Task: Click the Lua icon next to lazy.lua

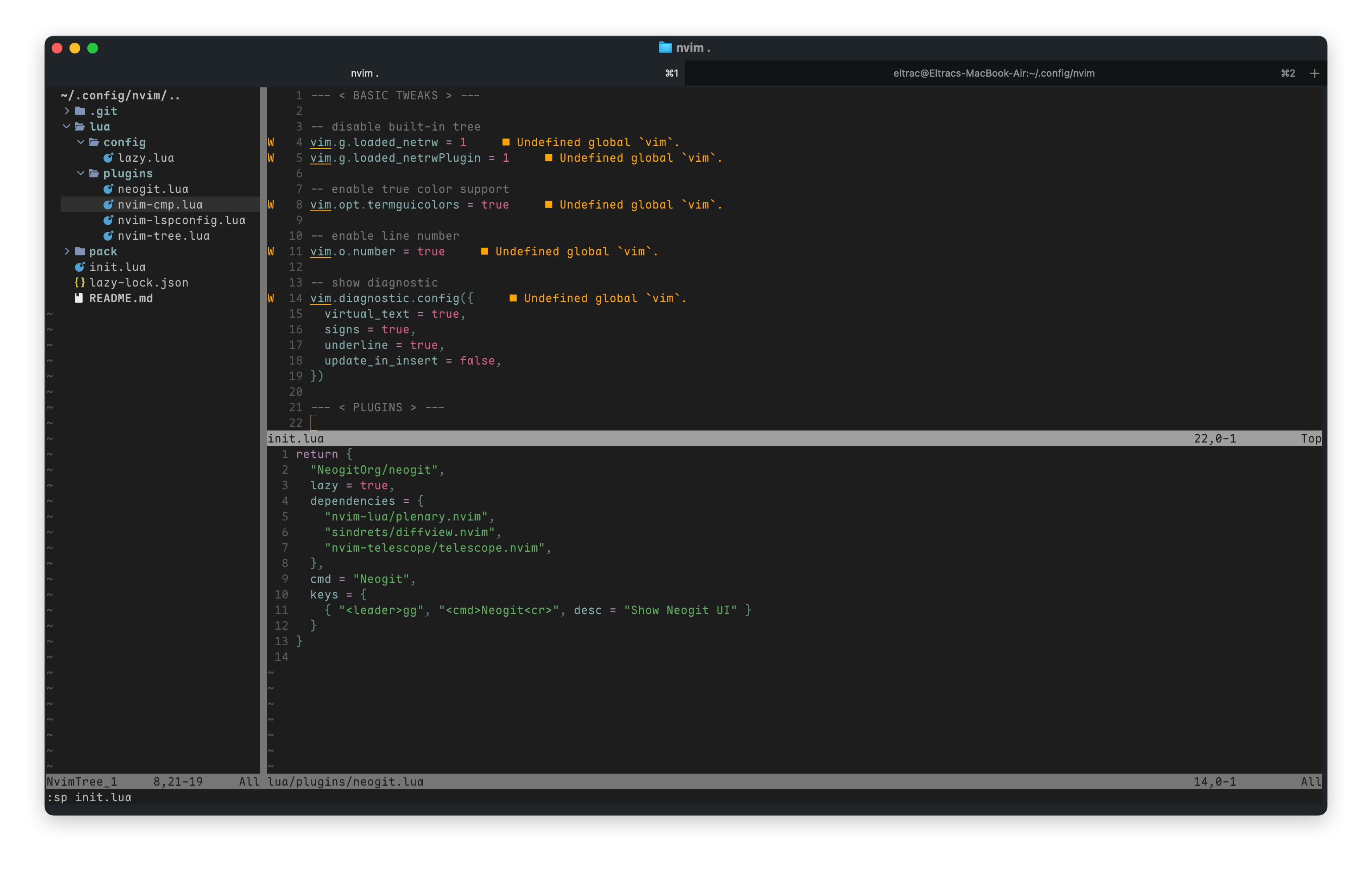Action: [x=108, y=158]
